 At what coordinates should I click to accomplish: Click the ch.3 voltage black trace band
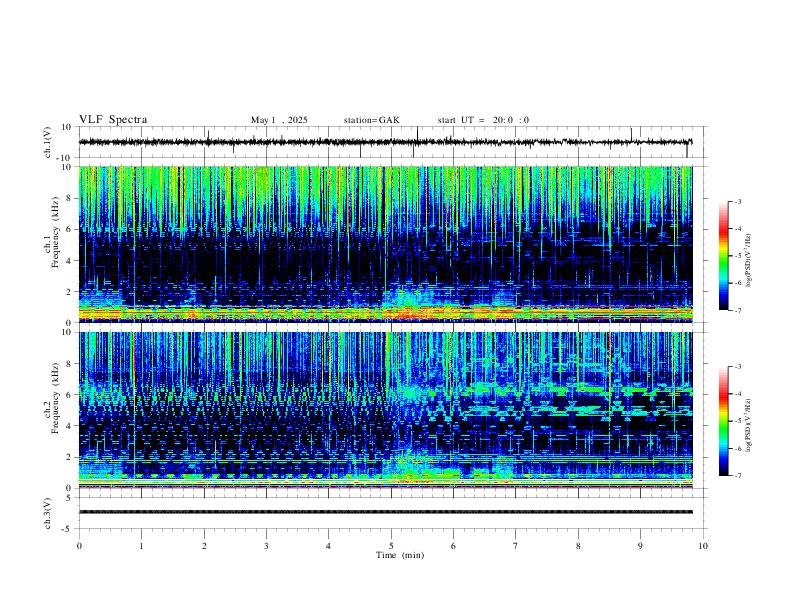click(386, 512)
